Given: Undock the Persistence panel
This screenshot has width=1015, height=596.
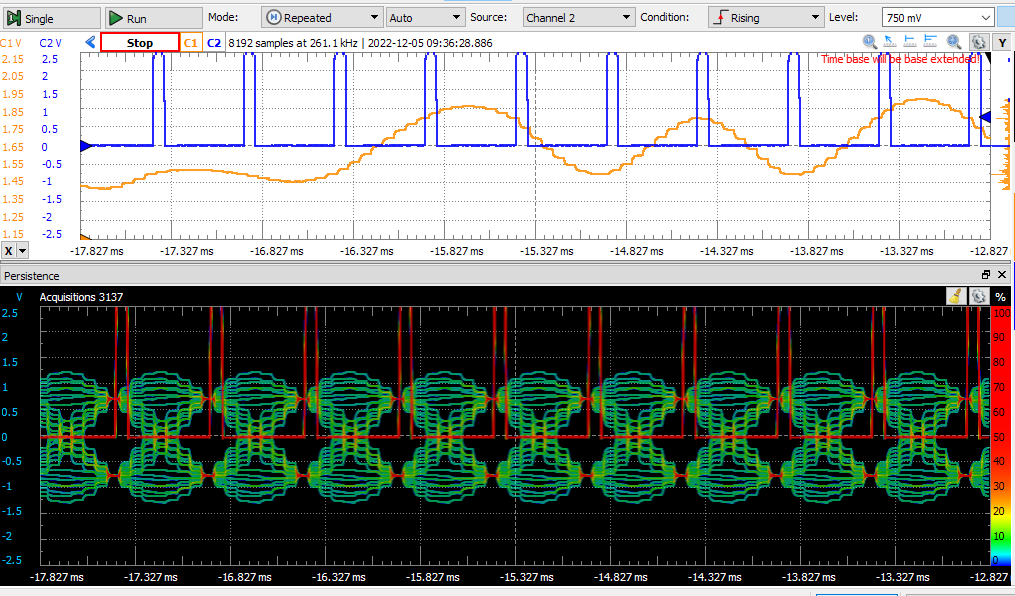Looking at the screenshot, I should click(986, 274).
